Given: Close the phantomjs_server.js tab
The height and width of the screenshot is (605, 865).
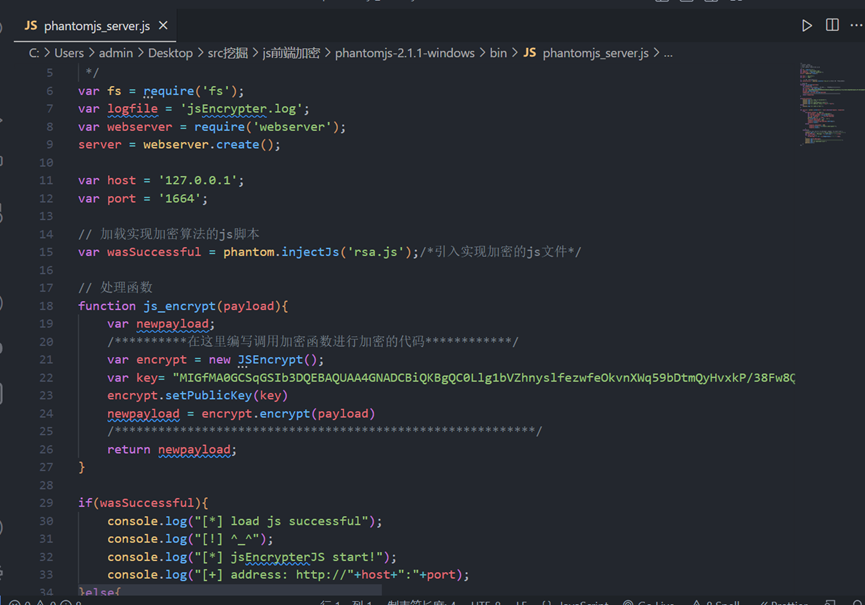Looking at the screenshot, I should [x=163, y=25].
